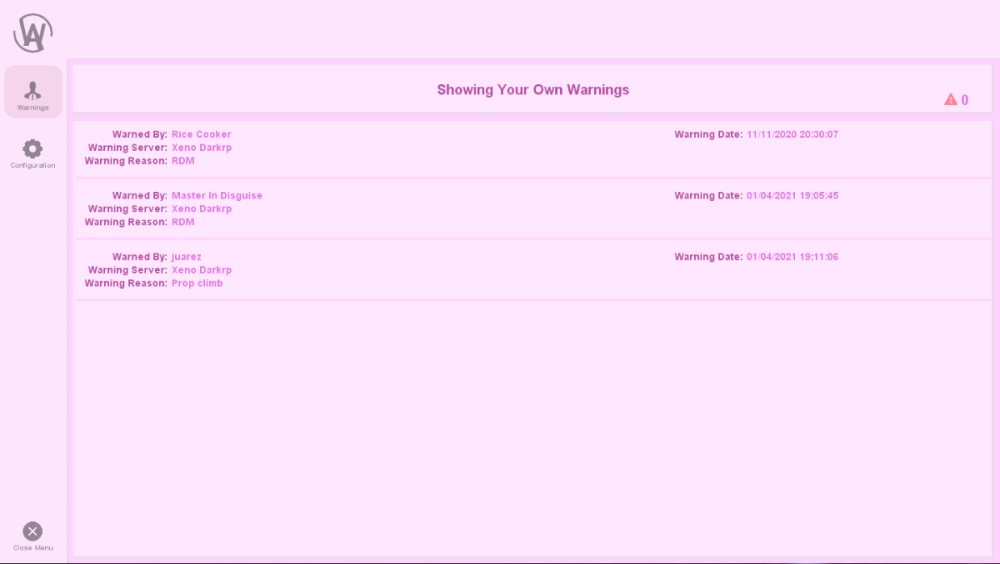Select the warner name Master In Disguise
Image resolution: width=1000 pixels, height=564 pixels.
[217, 196]
